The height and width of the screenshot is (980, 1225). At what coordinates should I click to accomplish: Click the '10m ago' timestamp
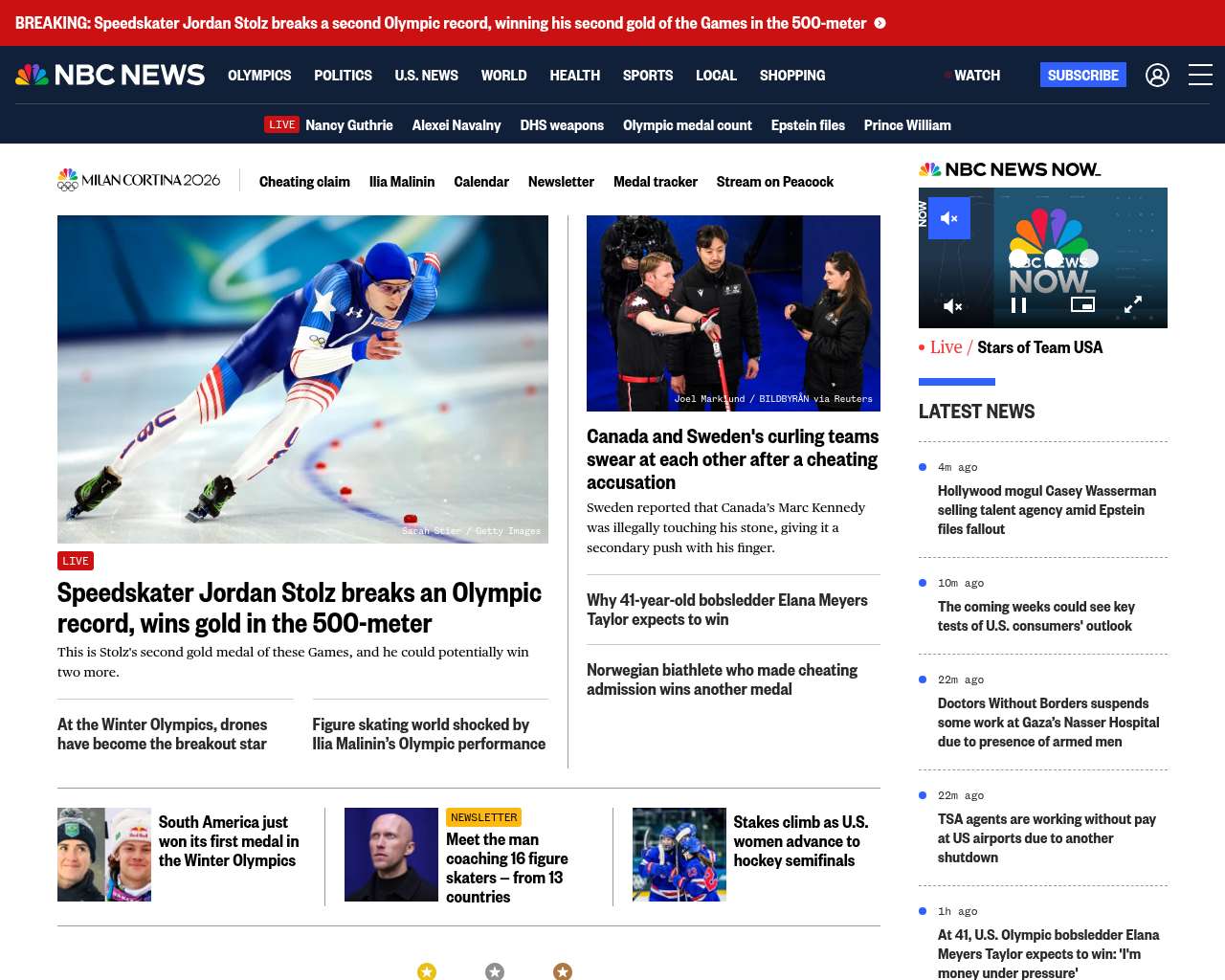tap(961, 583)
